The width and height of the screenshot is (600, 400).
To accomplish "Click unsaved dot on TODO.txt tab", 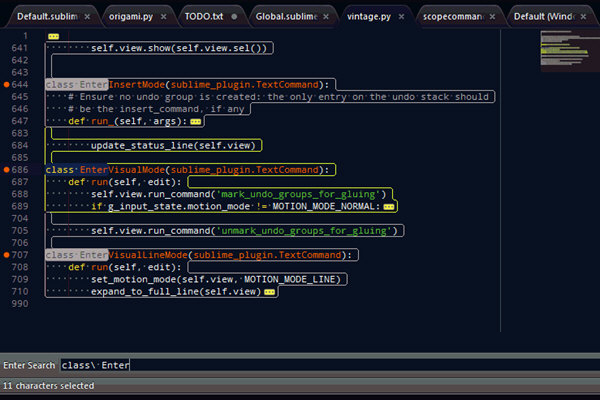I will point(234,16).
